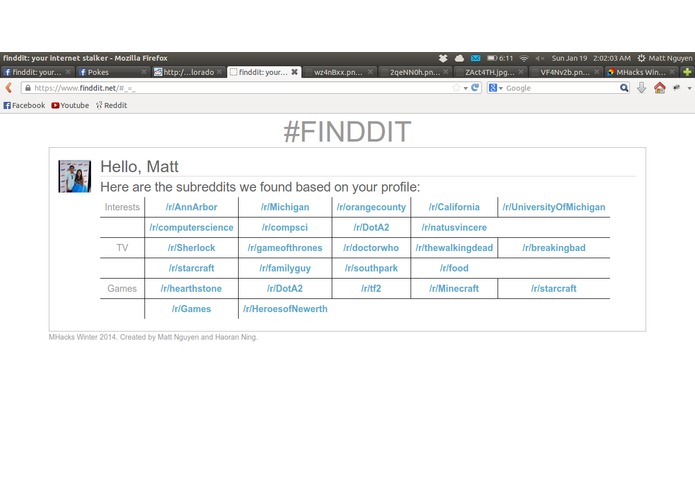Open the /r/natusvincere link
This screenshot has height=494, width=695.
(x=454, y=227)
